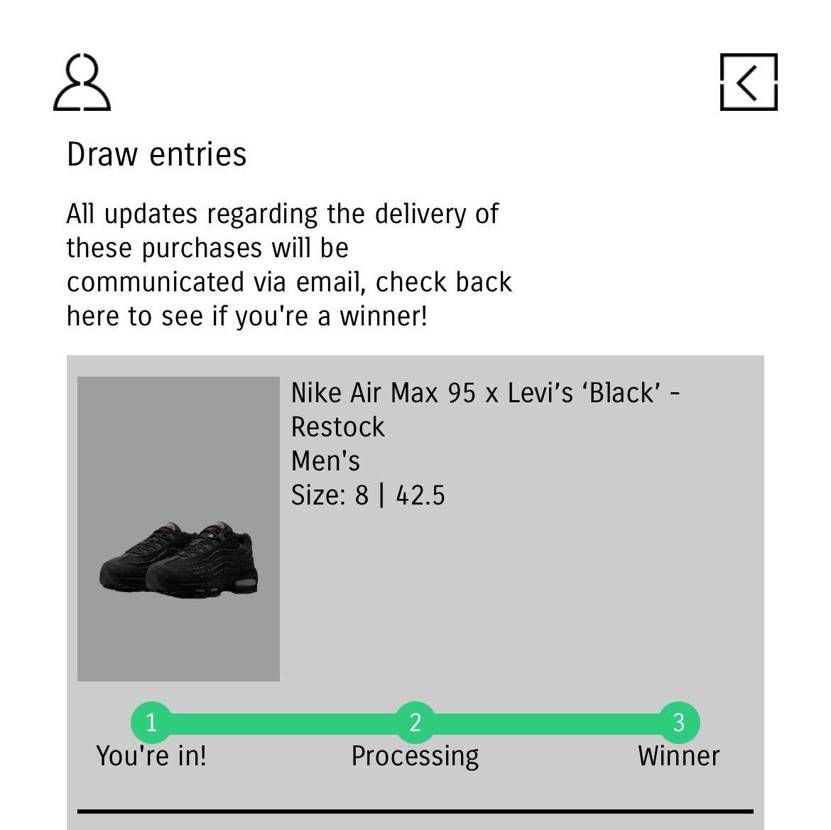Viewport: 831px width, 830px height.
Task: Click progress bar between steps 2 and 3
Action: [x=547, y=723]
